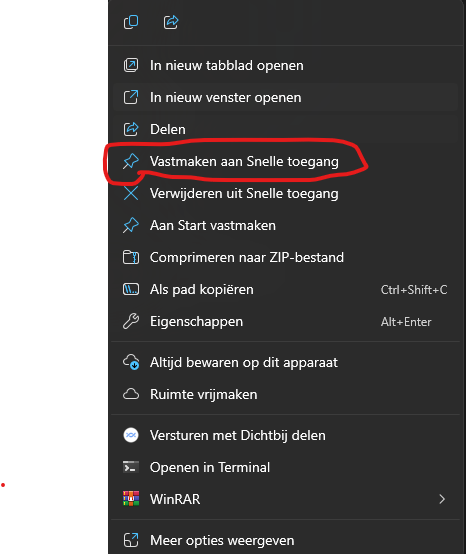Click the pin icon for Snelle toegang
This screenshot has height=554, width=466.
click(131, 161)
